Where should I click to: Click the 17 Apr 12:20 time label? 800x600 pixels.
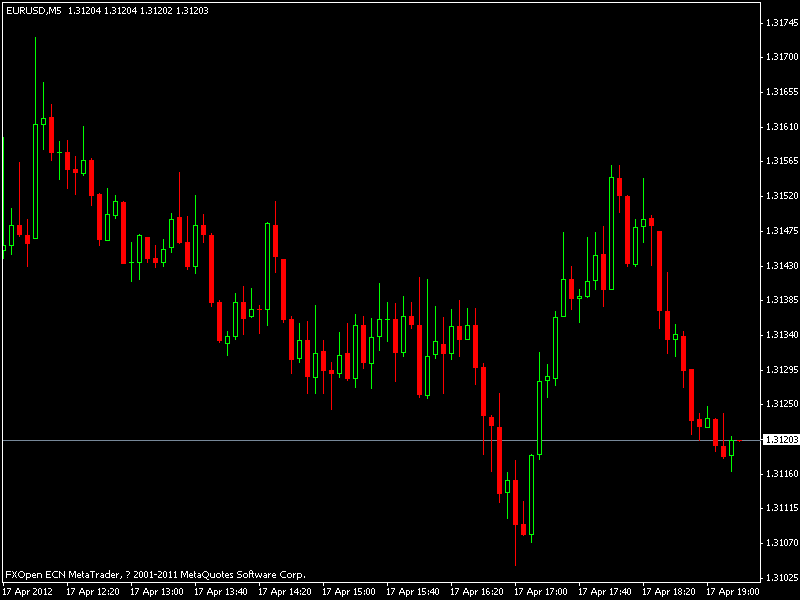tap(92, 591)
